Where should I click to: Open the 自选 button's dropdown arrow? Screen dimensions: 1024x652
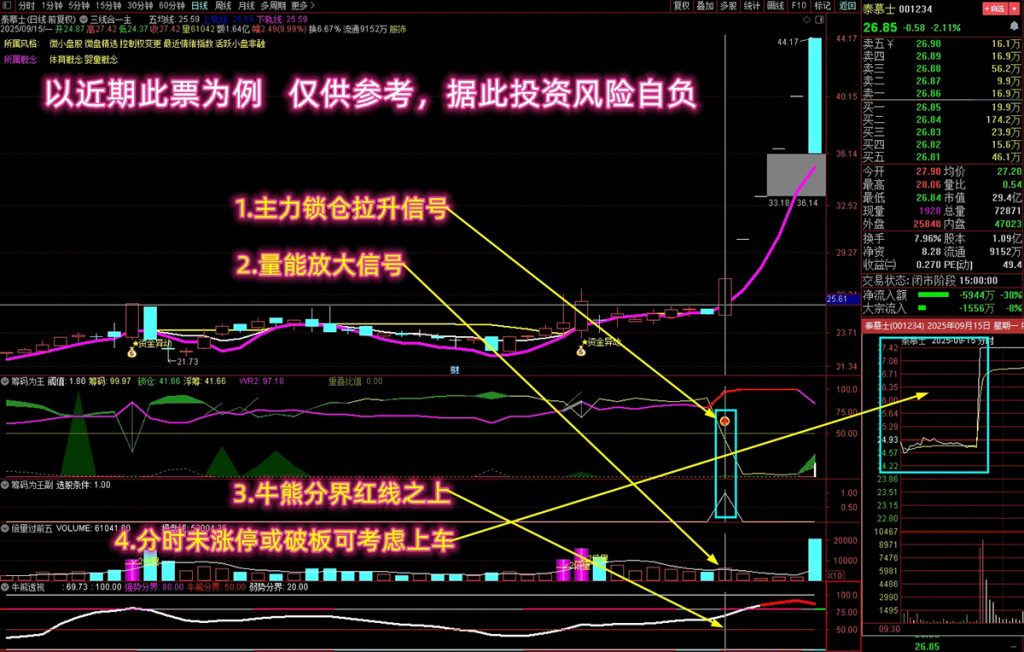click(1014, 7)
